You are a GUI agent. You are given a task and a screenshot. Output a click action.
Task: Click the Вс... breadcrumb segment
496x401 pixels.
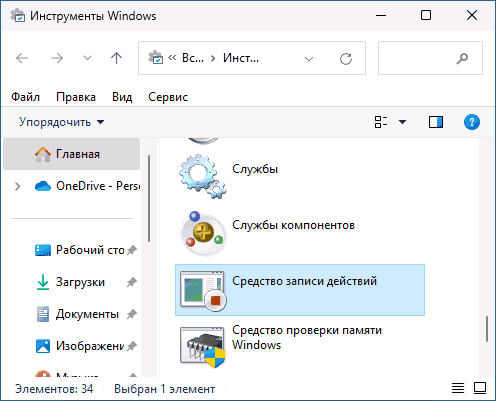point(193,58)
